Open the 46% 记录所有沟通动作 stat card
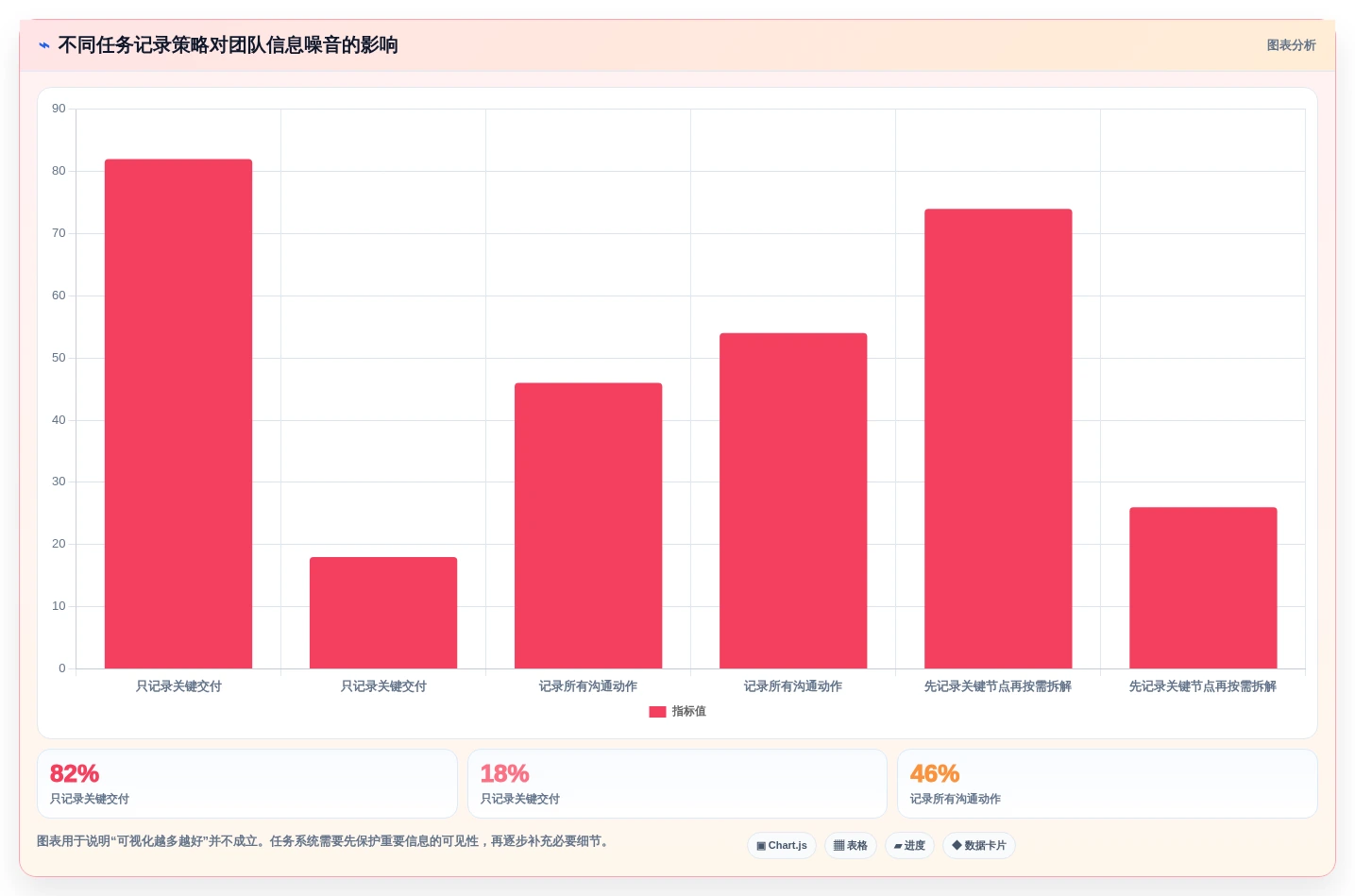 (1108, 784)
